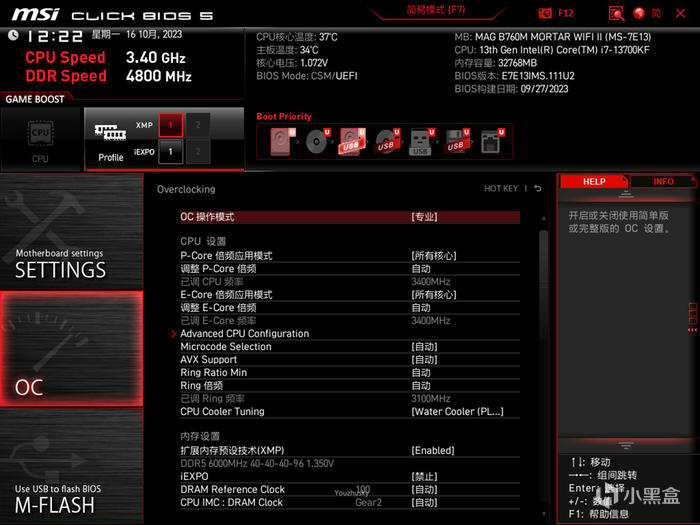Select the USB CD/DVD boot device icon
The width and height of the screenshot is (700, 525).
tap(387, 142)
